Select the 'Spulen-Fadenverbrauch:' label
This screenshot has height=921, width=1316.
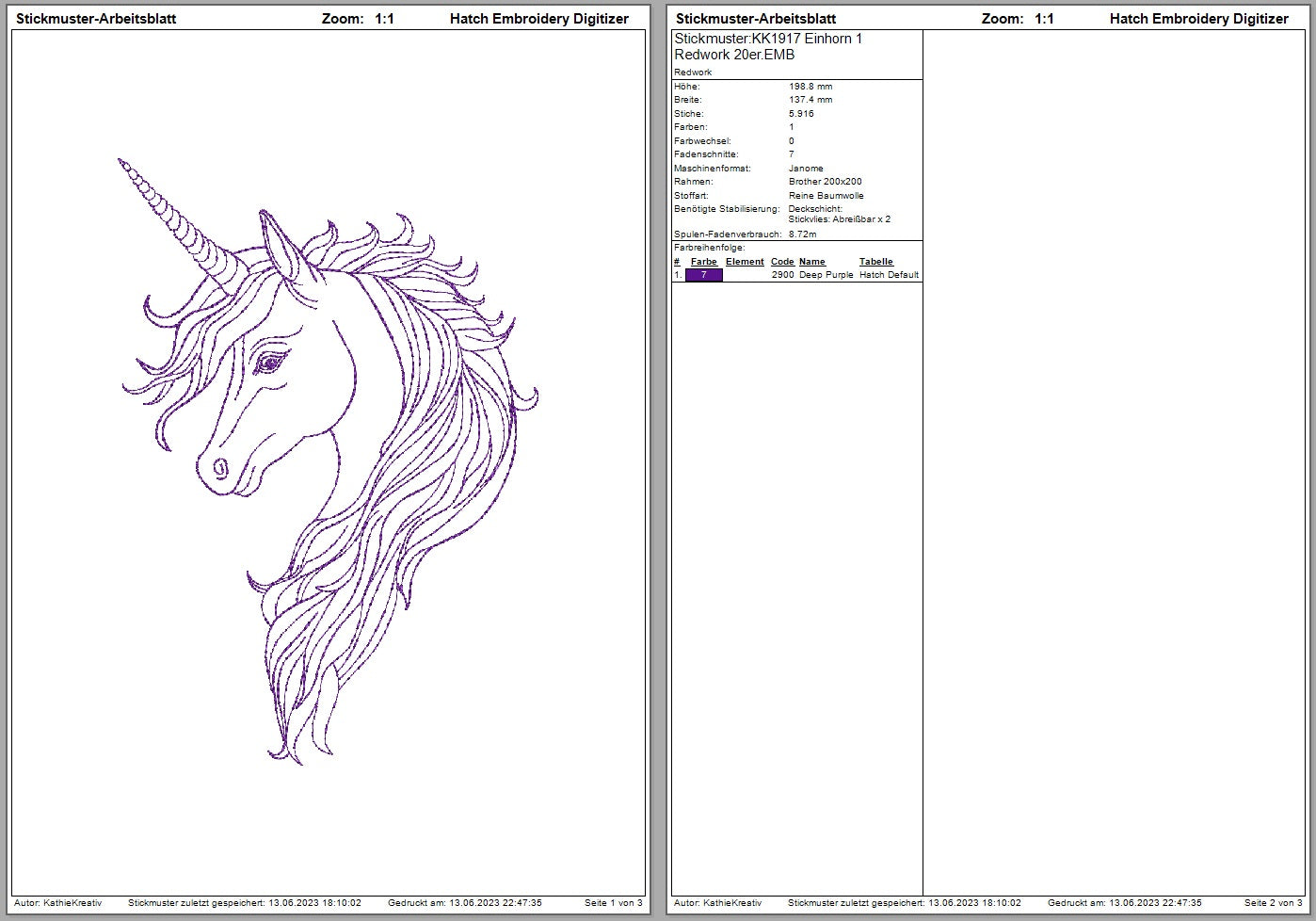tap(728, 234)
